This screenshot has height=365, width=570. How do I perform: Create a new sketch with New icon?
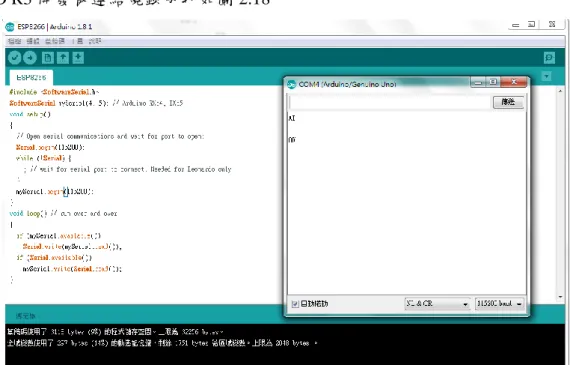pos(48,57)
